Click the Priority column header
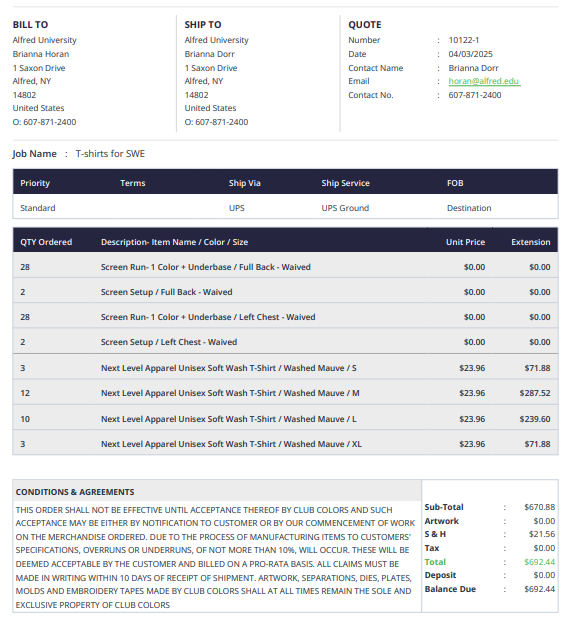Screen dimensions: 569x623 pyautogui.click(x=35, y=183)
